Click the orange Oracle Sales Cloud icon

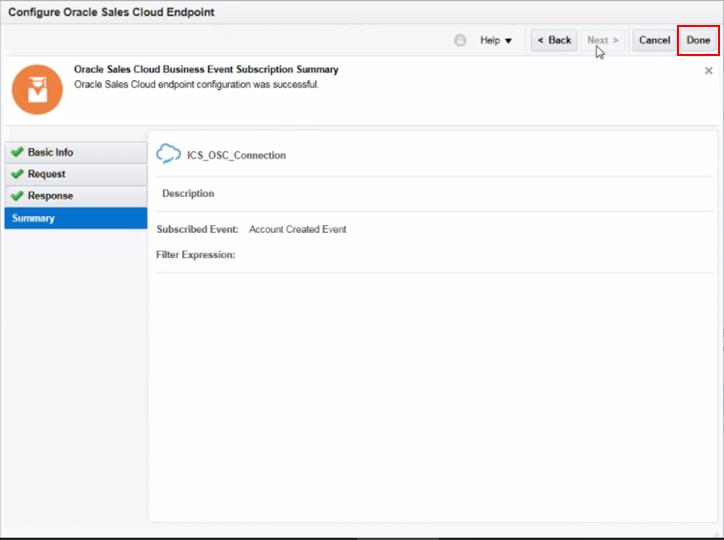point(37,90)
